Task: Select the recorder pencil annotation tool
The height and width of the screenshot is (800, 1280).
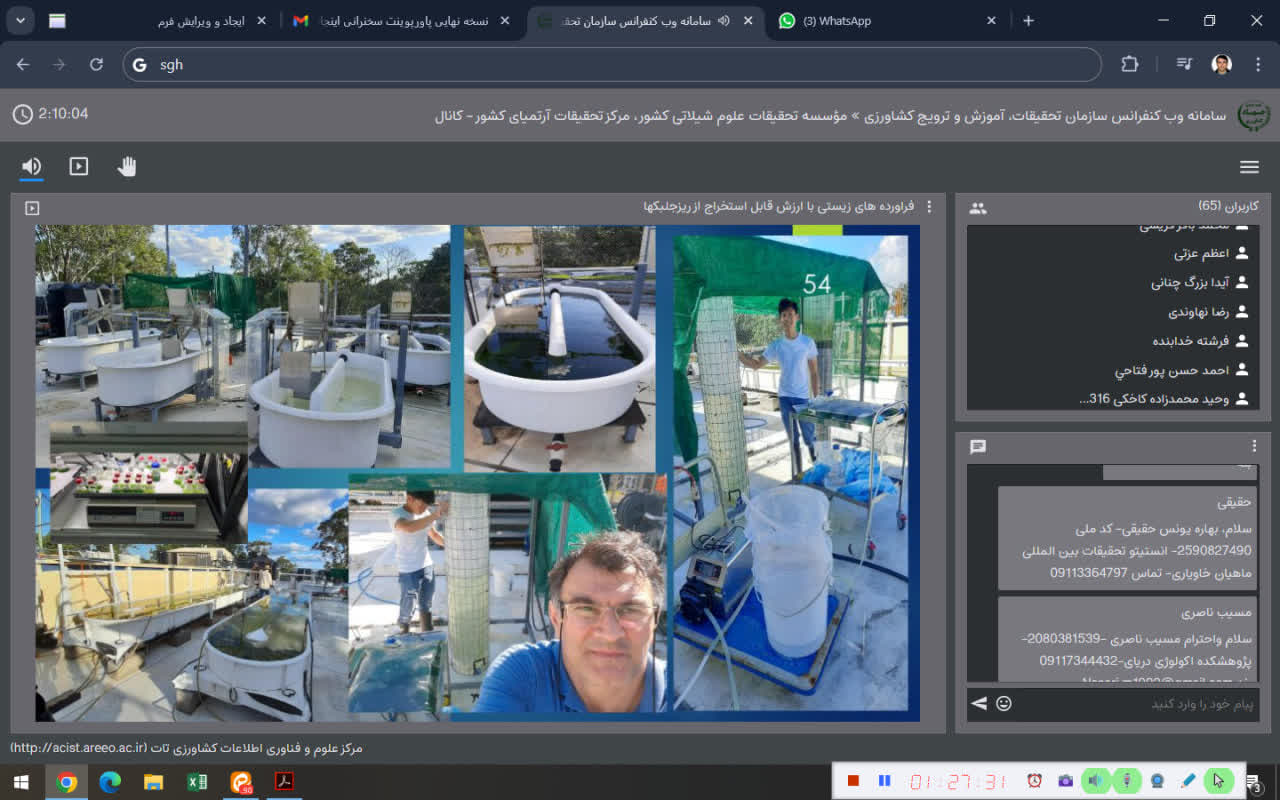Action: point(1188,780)
